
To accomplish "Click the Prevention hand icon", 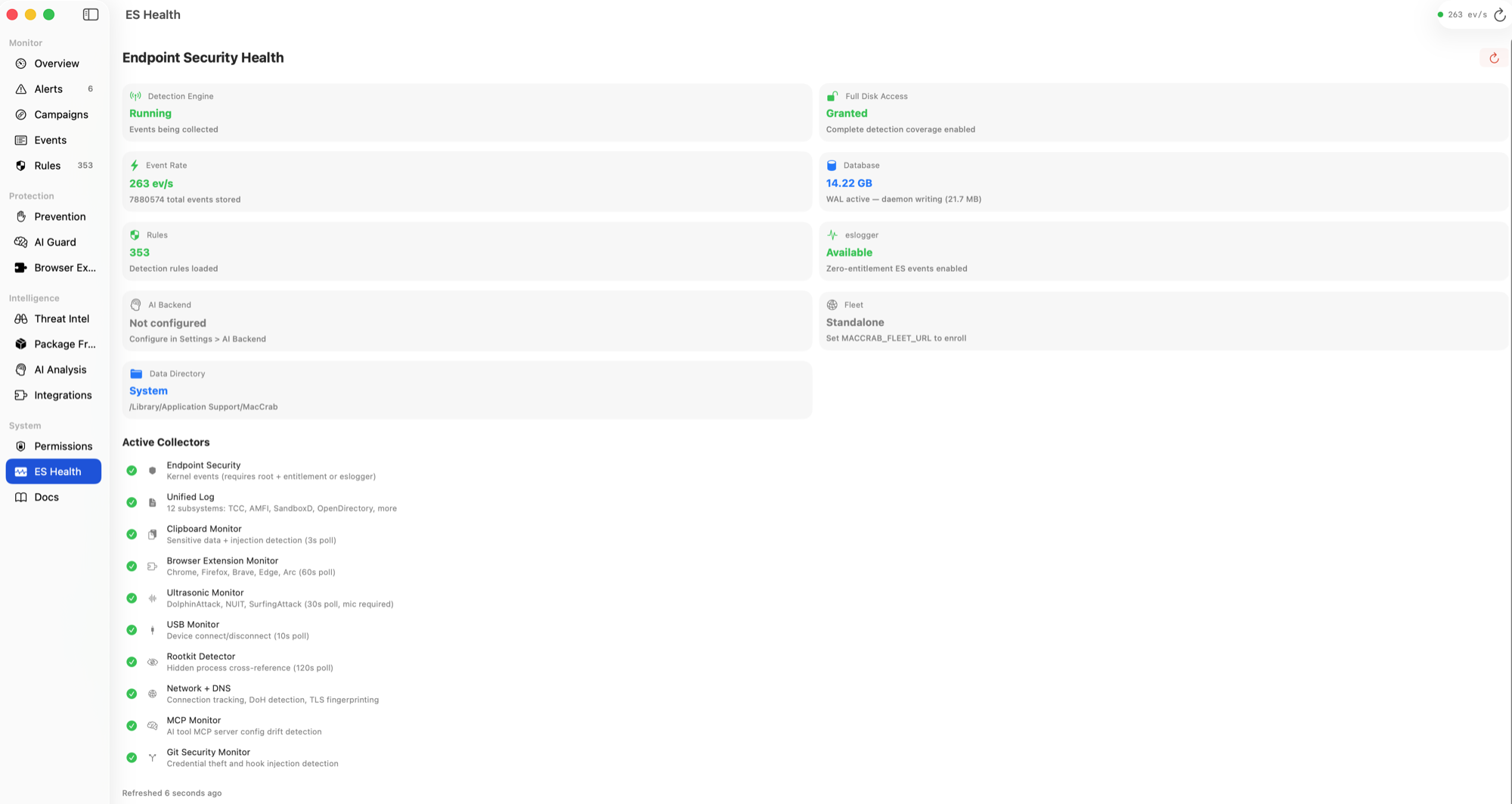I will (21, 216).
